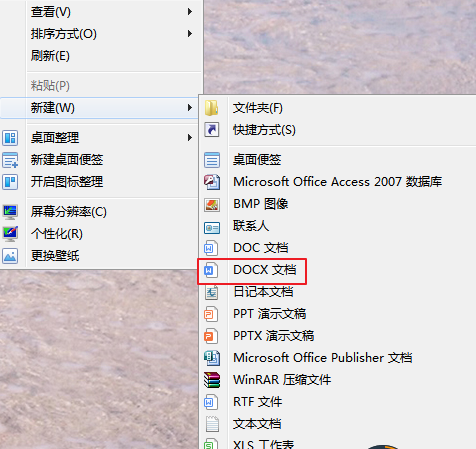Click the shortcut arrow icon beside 快捷方式(S)

point(212,130)
